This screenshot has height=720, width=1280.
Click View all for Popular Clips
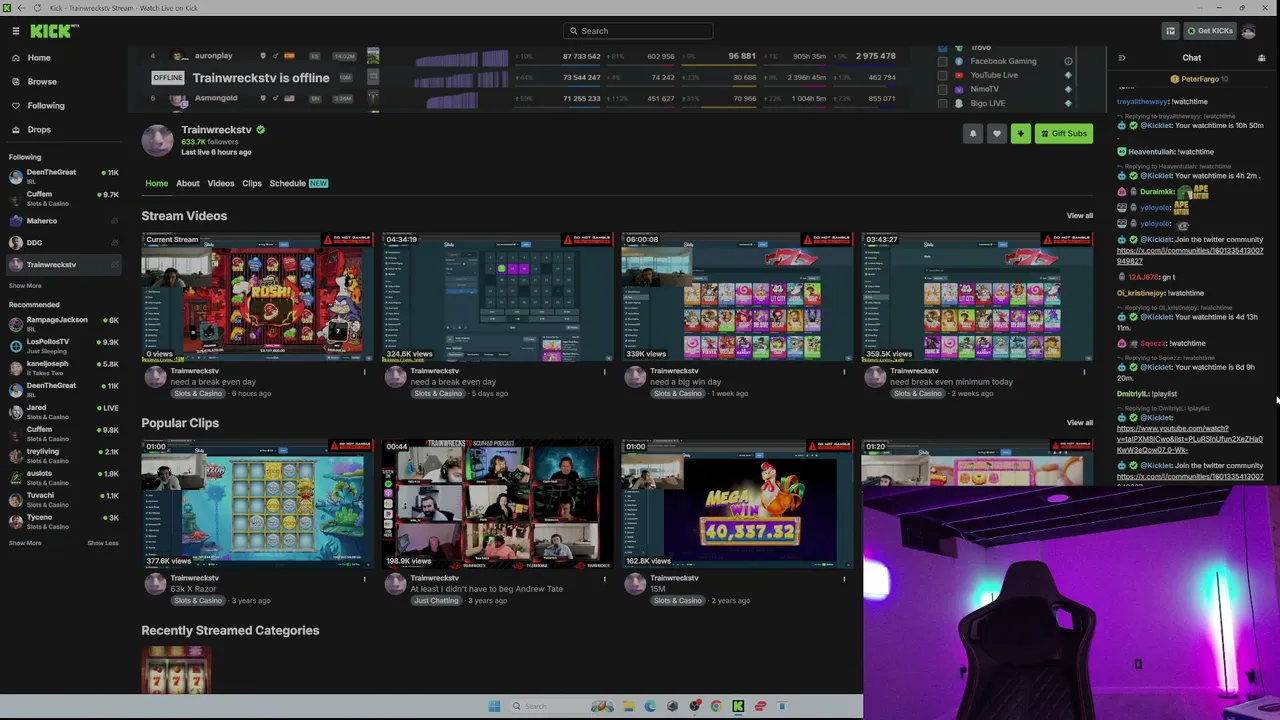pos(1080,423)
